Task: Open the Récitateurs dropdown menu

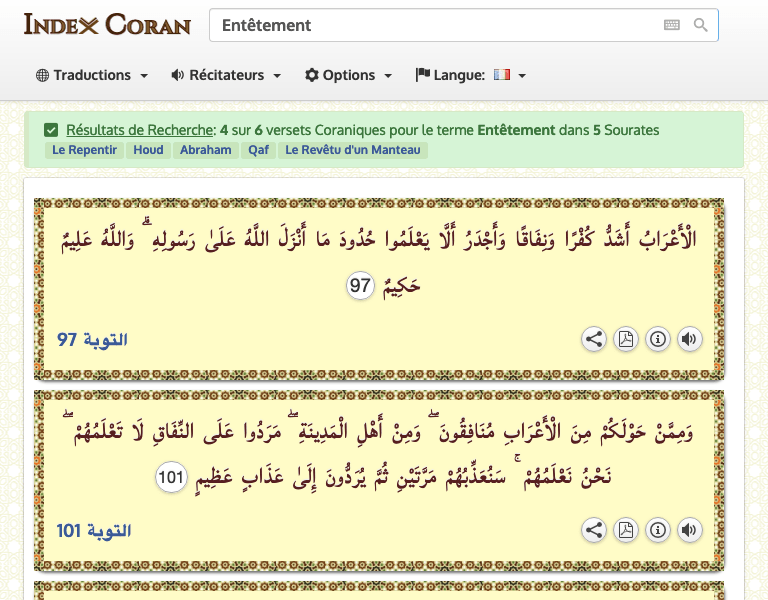Action: click(226, 75)
